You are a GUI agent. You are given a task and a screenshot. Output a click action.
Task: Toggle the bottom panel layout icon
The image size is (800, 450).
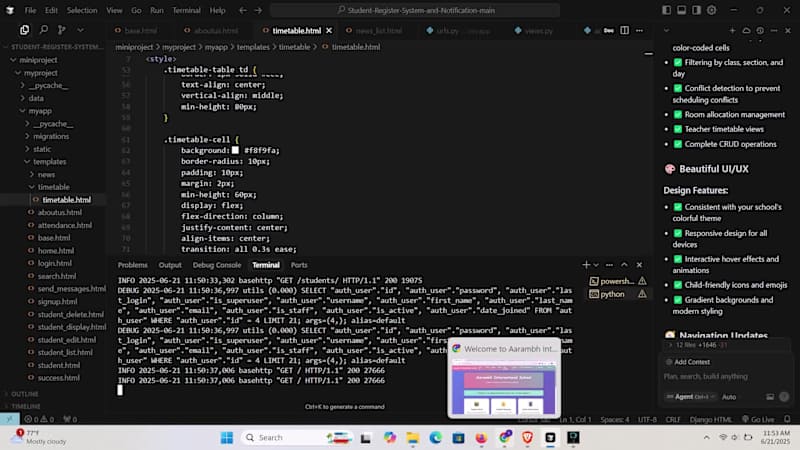[x=682, y=10]
